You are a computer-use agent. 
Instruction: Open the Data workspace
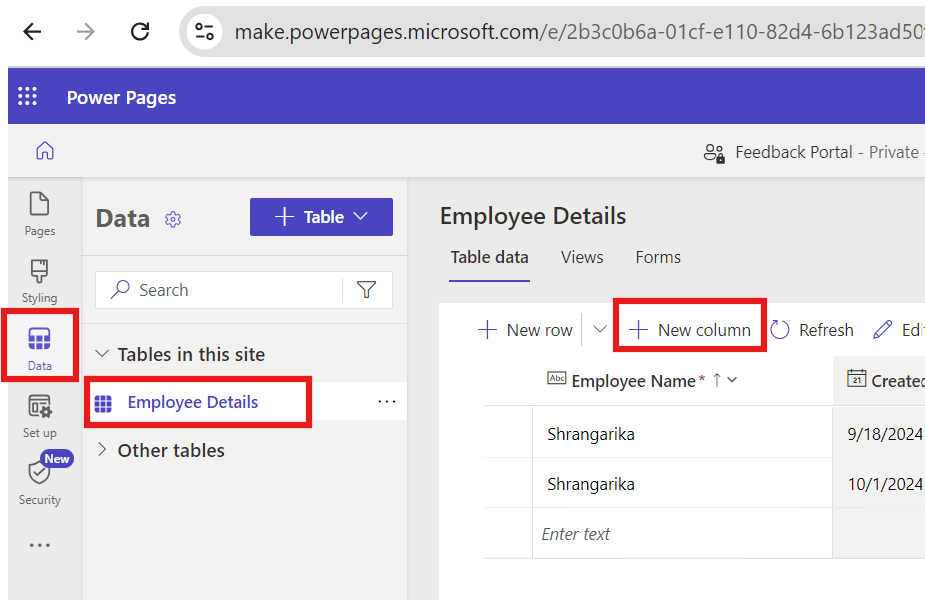[x=39, y=347]
